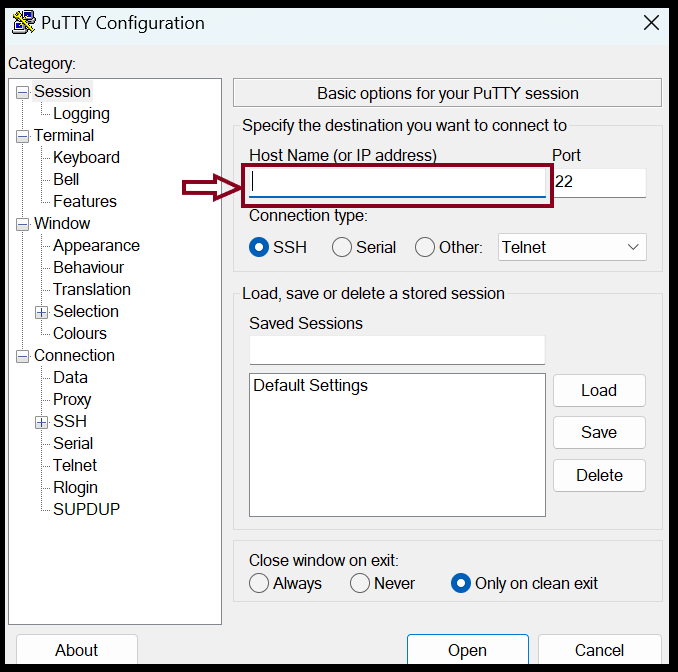This screenshot has height=672, width=678.
Task: Select the Session category
Action: click(x=62, y=91)
